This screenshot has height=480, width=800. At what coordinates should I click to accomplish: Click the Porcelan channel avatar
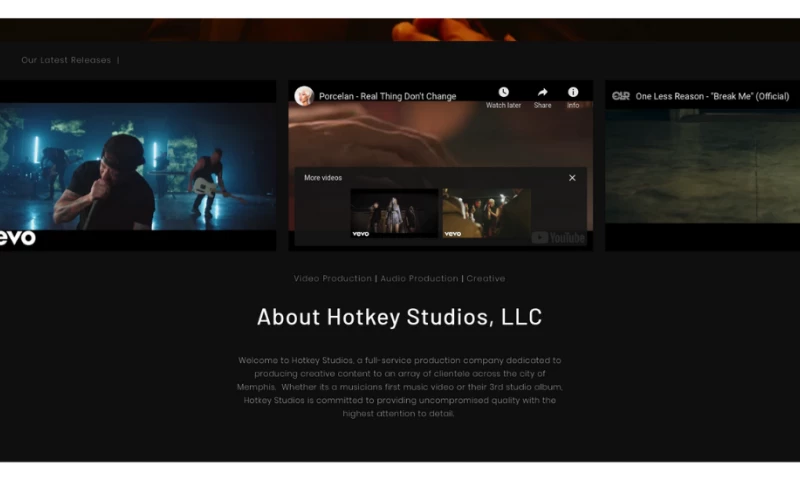coord(304,96)
